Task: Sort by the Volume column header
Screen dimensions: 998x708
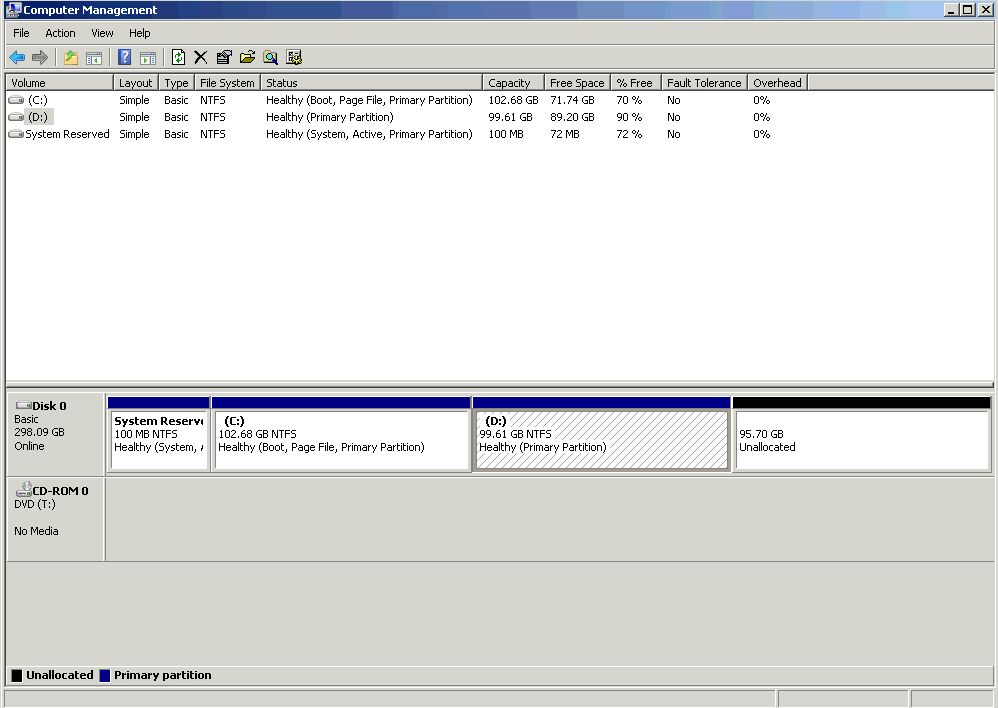Action: (x=60, y=83)
